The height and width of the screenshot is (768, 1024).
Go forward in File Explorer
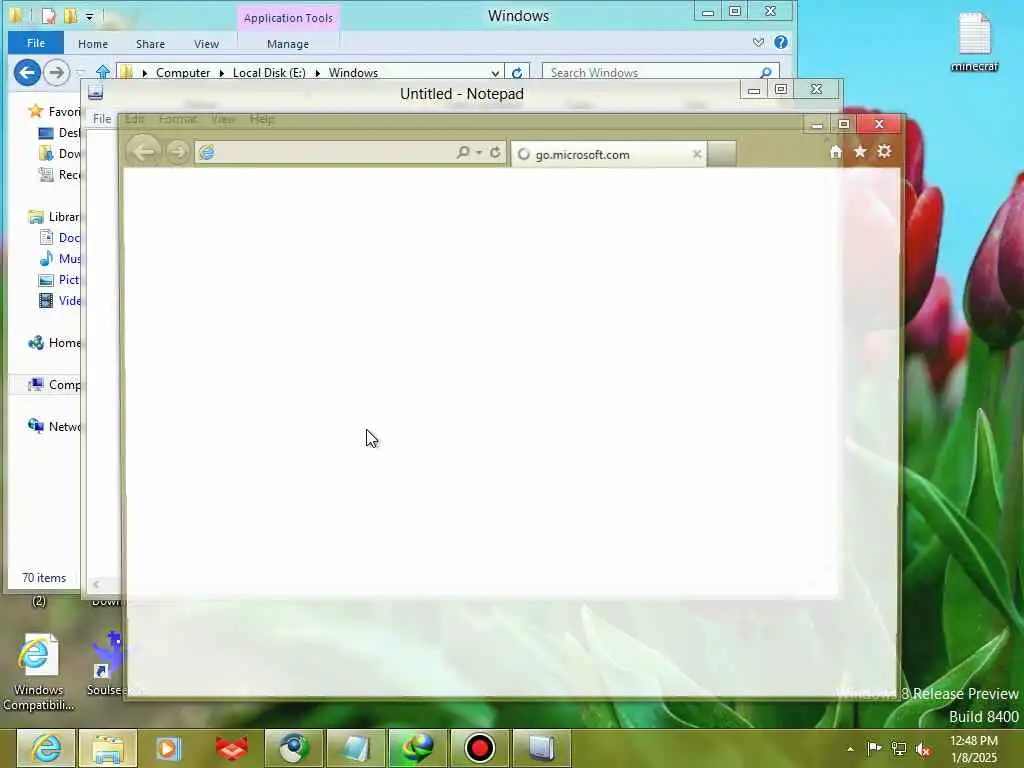point(56,72)
